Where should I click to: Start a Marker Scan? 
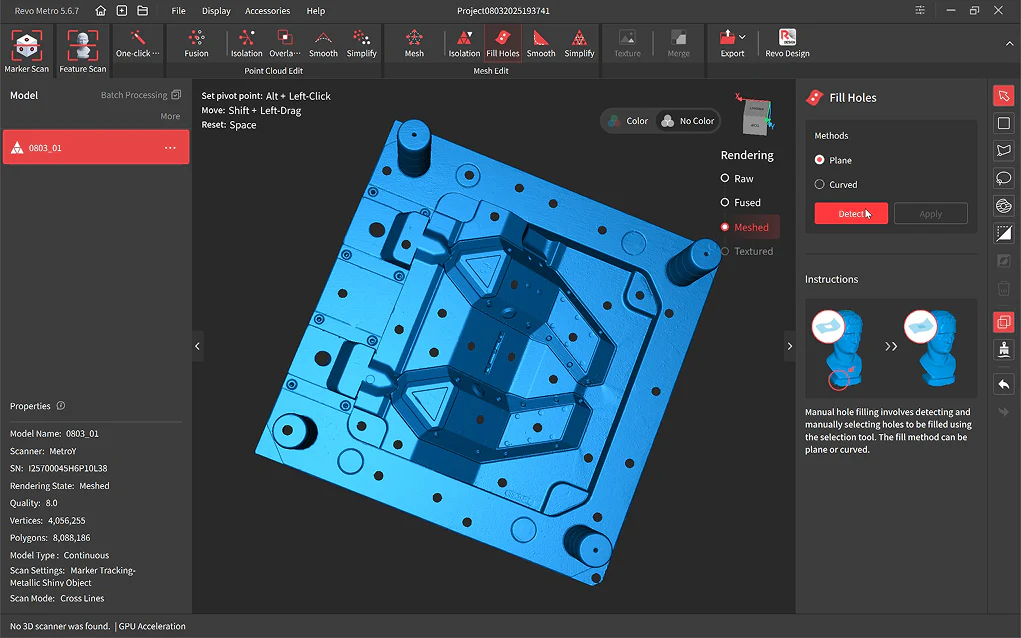[26, 50]
